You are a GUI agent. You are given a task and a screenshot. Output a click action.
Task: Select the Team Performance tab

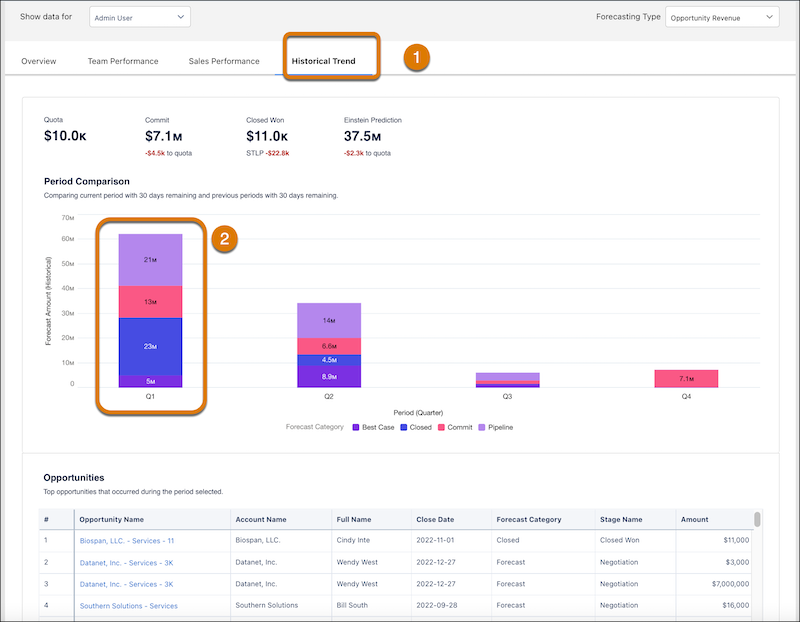[x=125, y=61]
